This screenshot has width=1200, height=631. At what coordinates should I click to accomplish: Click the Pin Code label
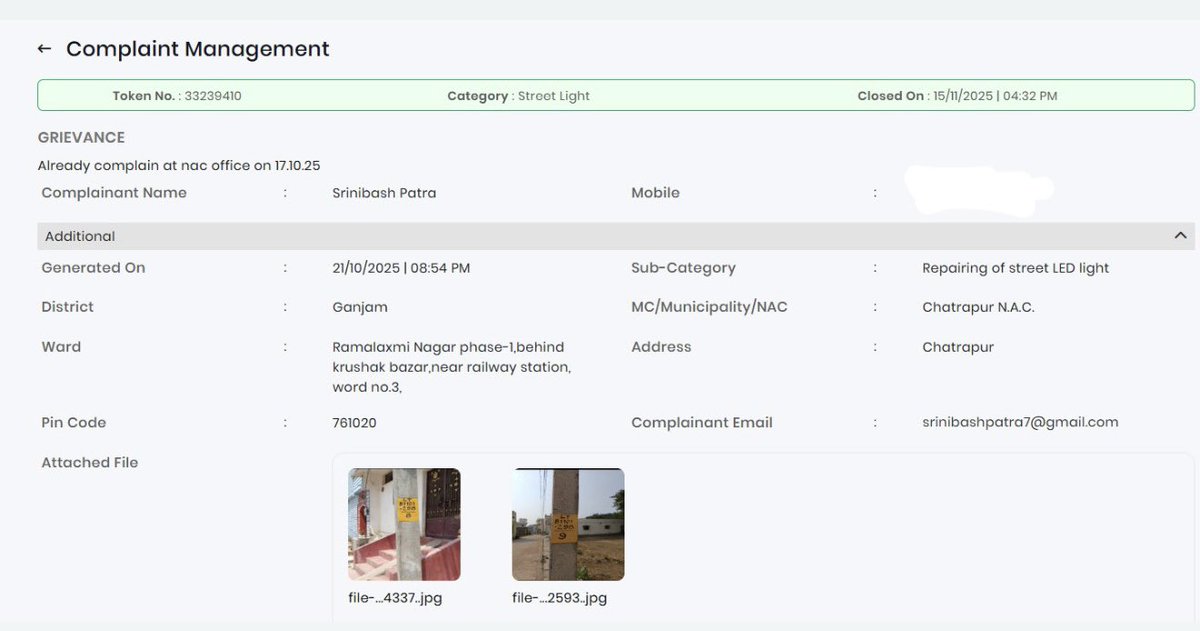(x=73, y=423)
